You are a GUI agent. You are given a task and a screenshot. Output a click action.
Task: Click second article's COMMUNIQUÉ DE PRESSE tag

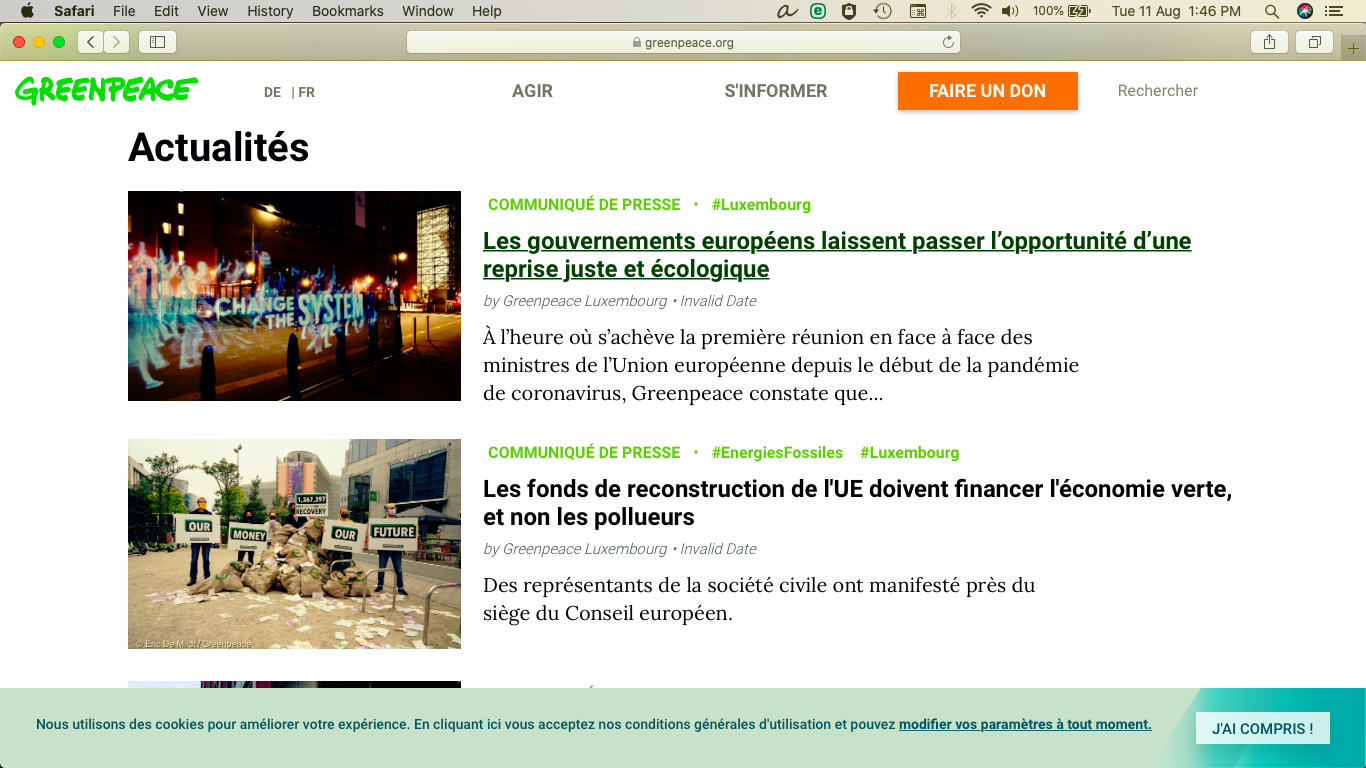[584, 453]
